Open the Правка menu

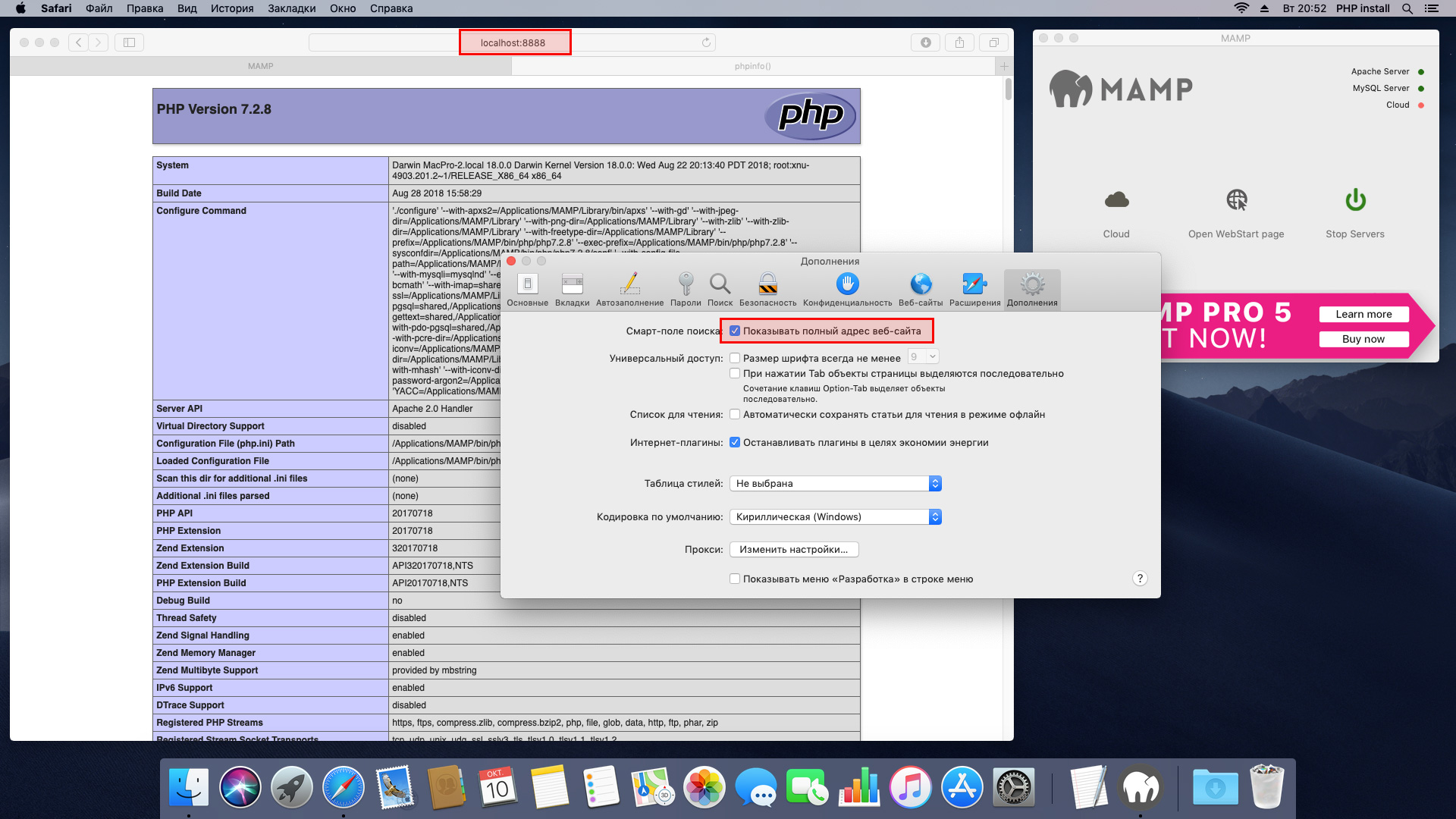coord(145,8)
